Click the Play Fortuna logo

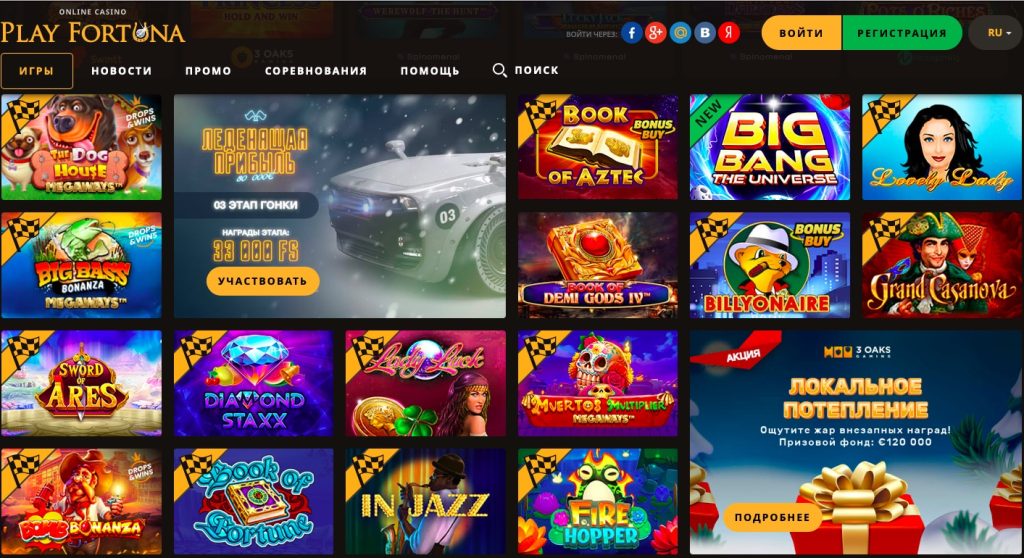pos(92,27)
